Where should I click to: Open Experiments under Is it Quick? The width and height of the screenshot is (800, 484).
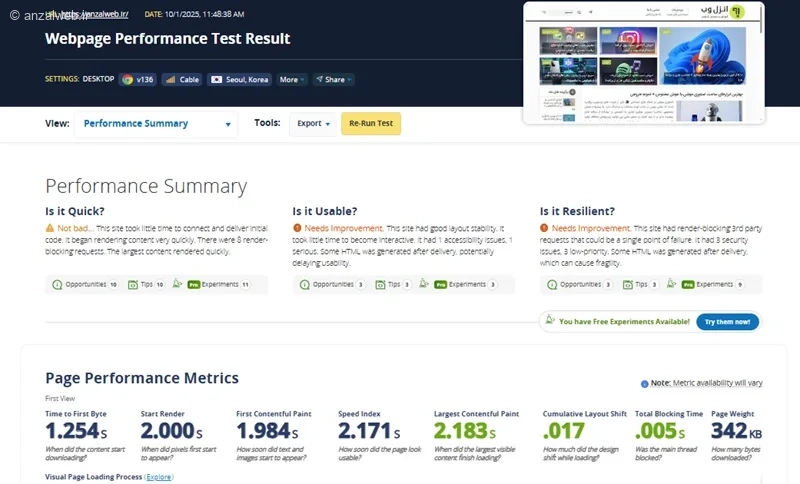click(x=211, y=285)
